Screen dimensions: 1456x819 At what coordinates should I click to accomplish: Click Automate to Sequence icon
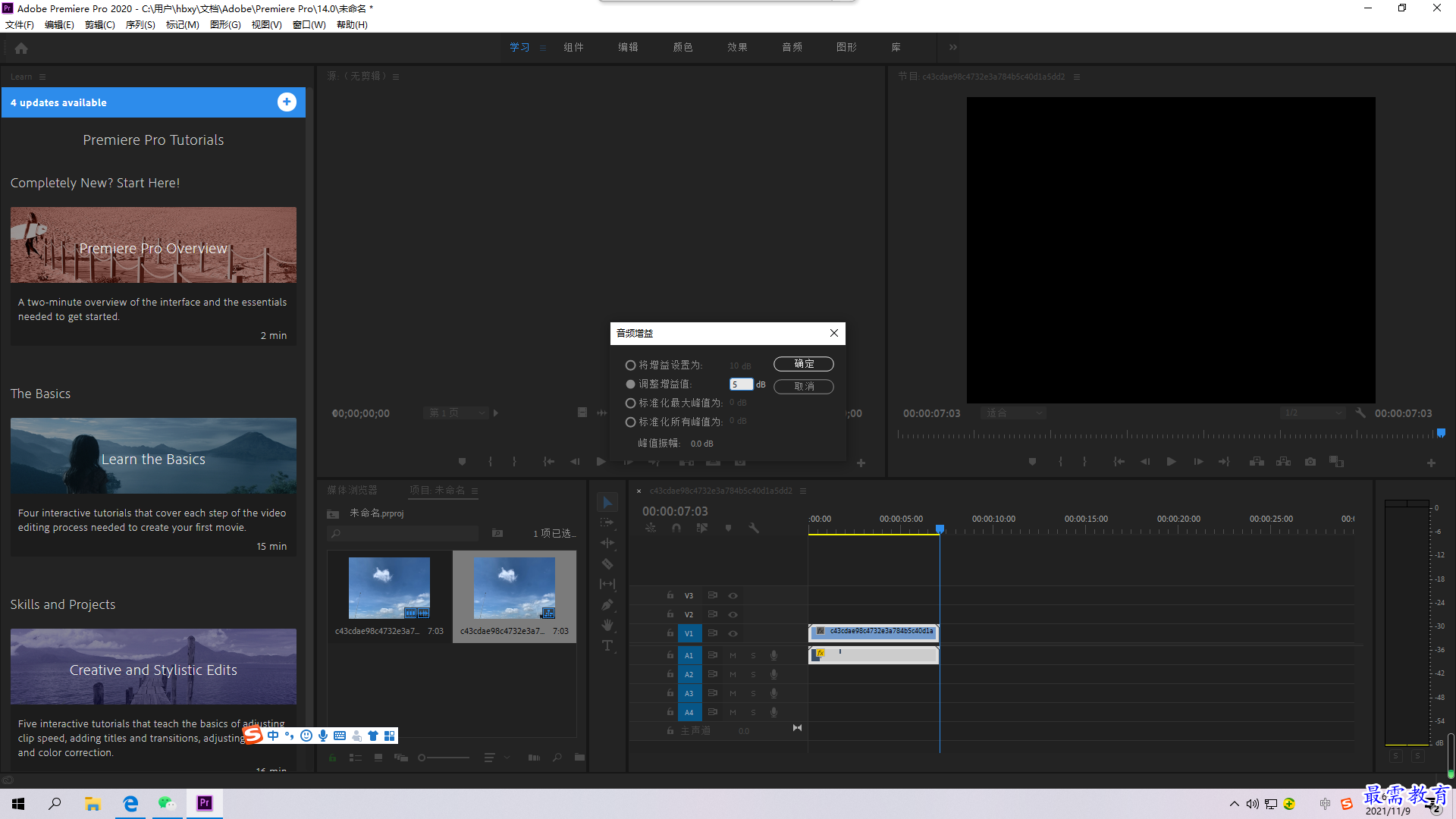coord(534,758)
